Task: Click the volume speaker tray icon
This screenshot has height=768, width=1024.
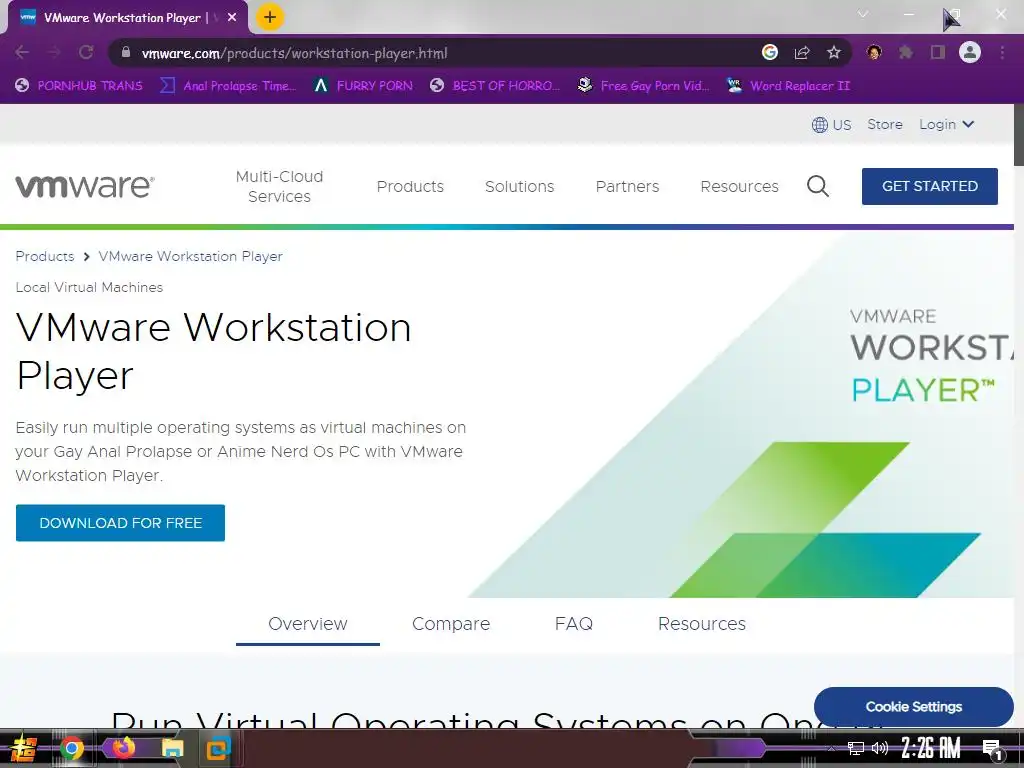Action: [880, 748]
